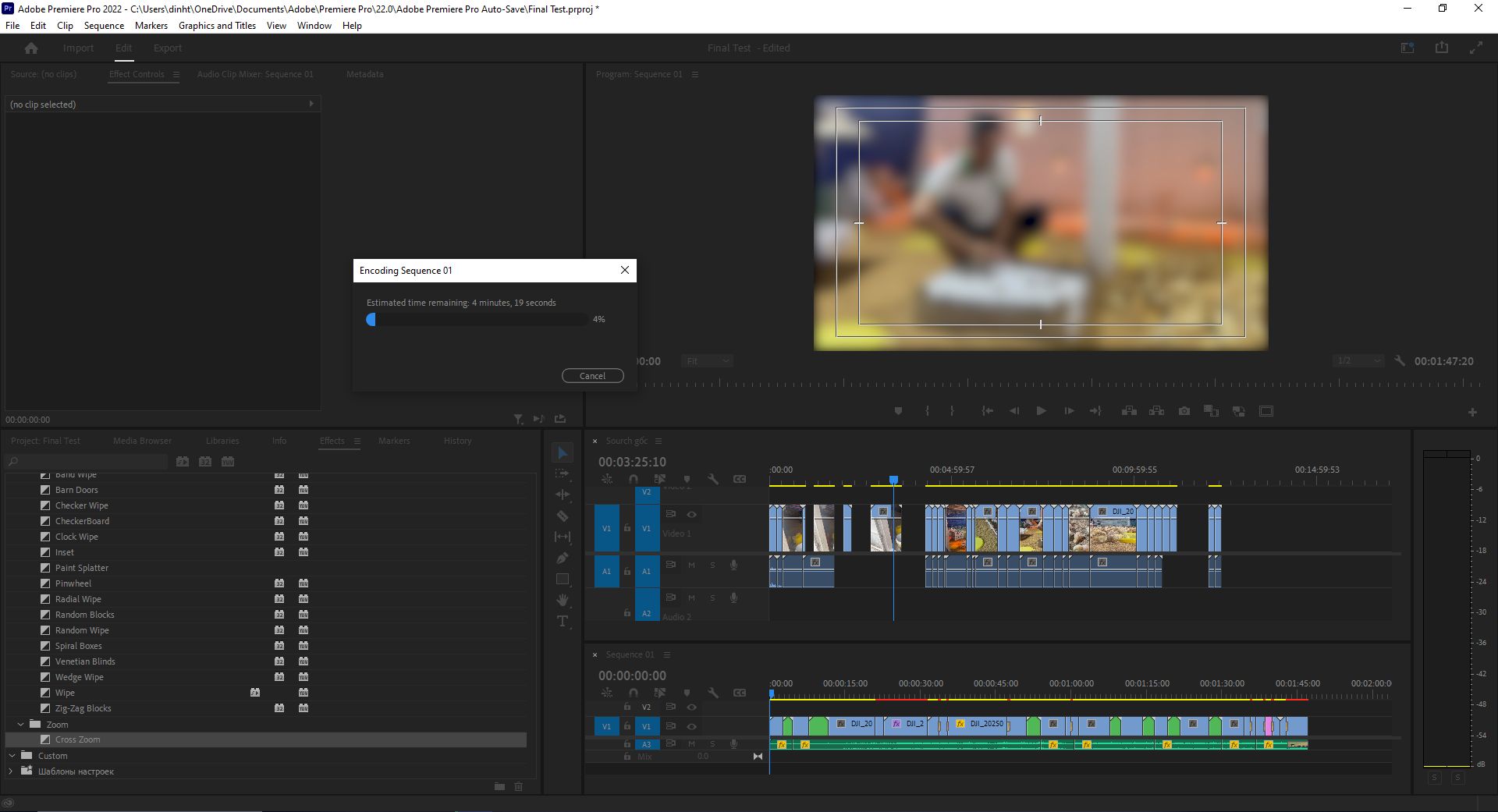Viewport: 1498px width, 812px height.
Task: Solo track A1 in source timeline
Action: click(x=712, y=565)
